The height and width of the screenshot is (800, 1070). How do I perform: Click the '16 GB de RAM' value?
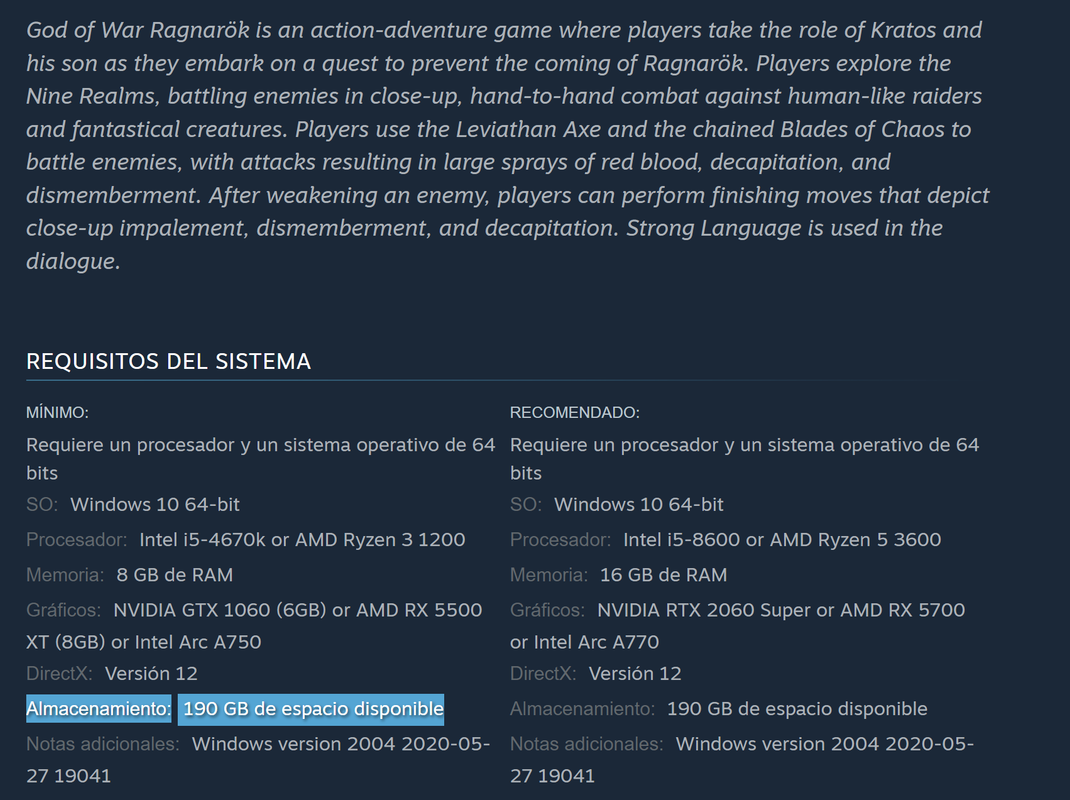click(663, 575)
